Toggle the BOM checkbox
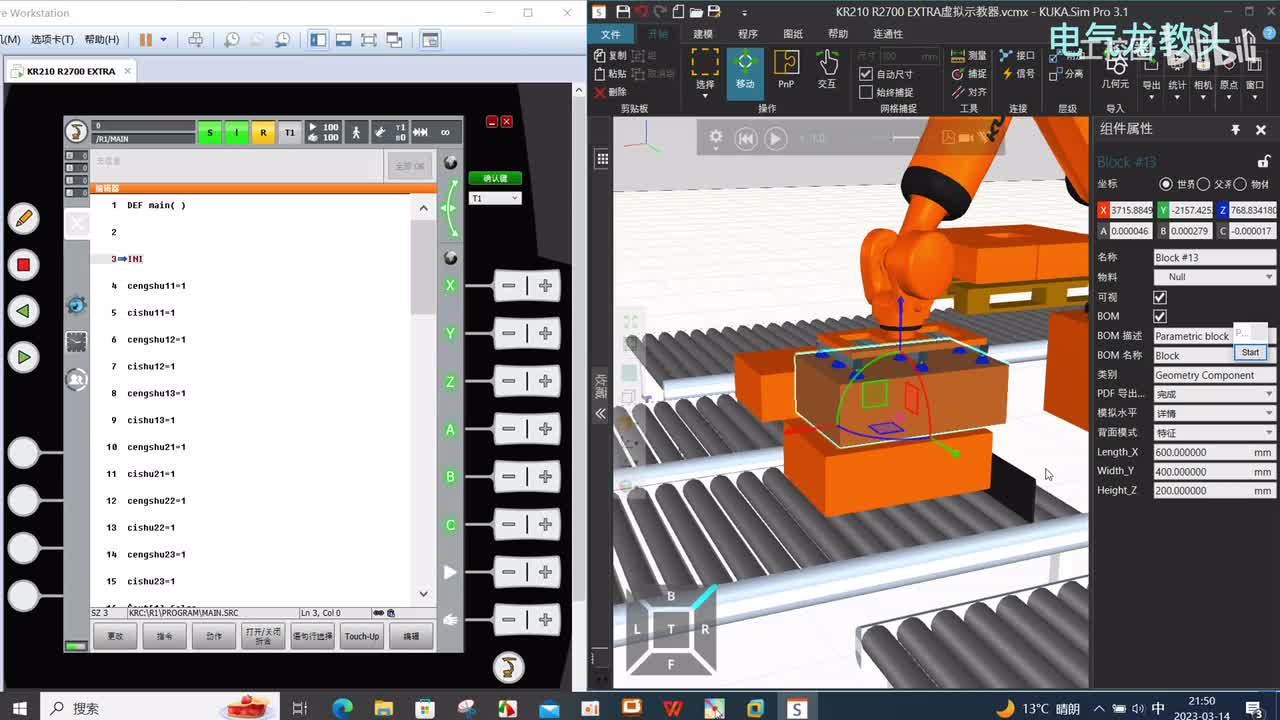 point(1160,316)
